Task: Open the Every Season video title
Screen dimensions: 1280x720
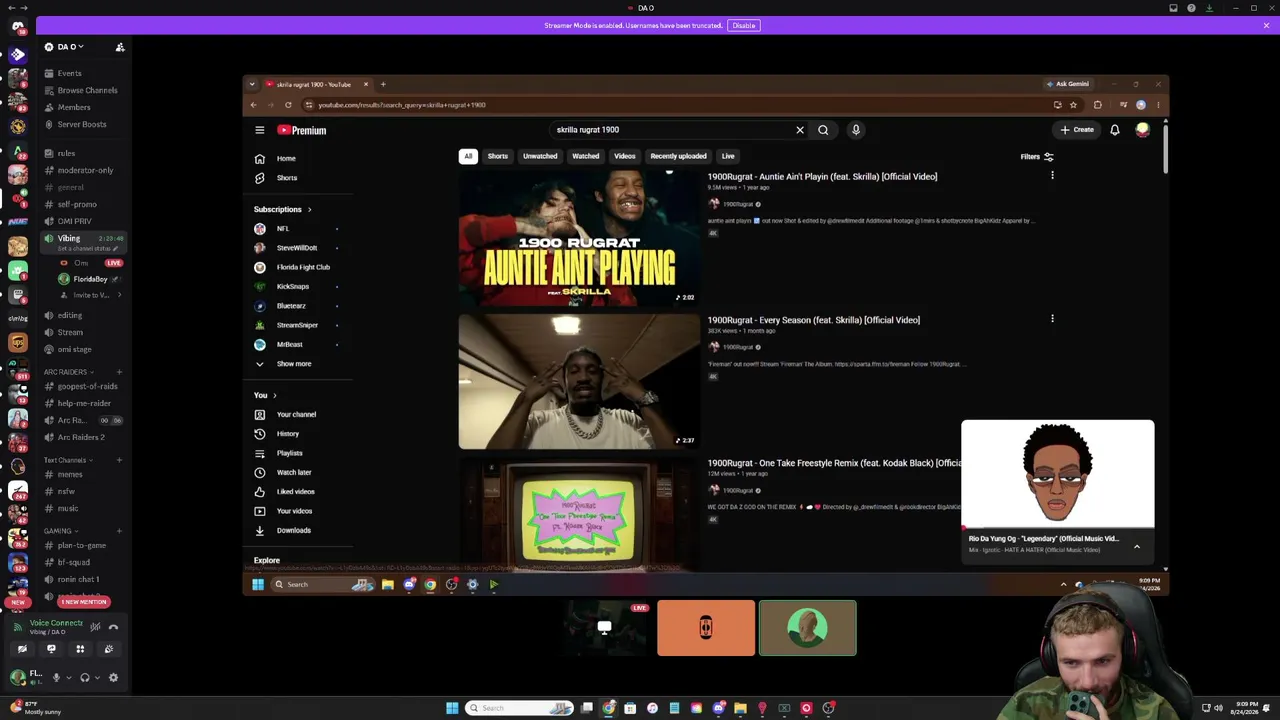Action: [x=813, y=320]
